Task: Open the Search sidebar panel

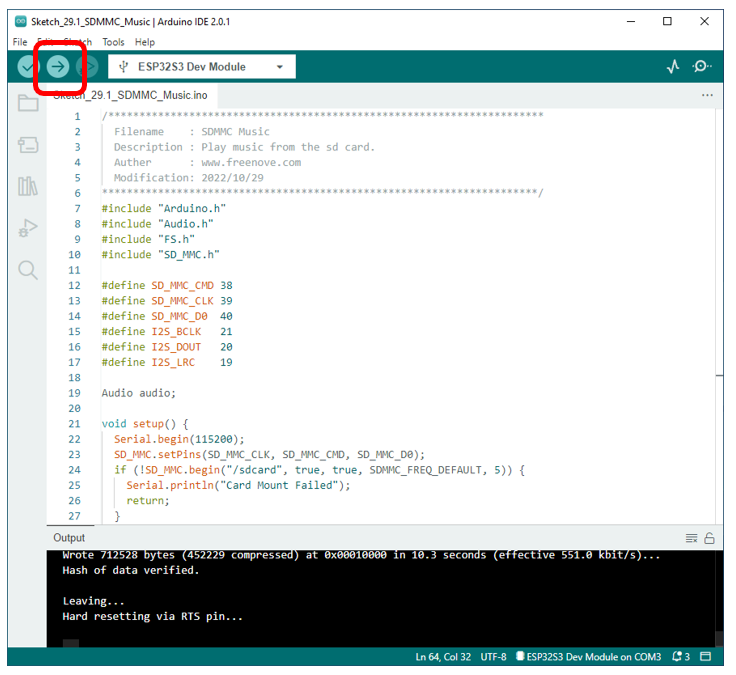Action: (x=28, y=270)
